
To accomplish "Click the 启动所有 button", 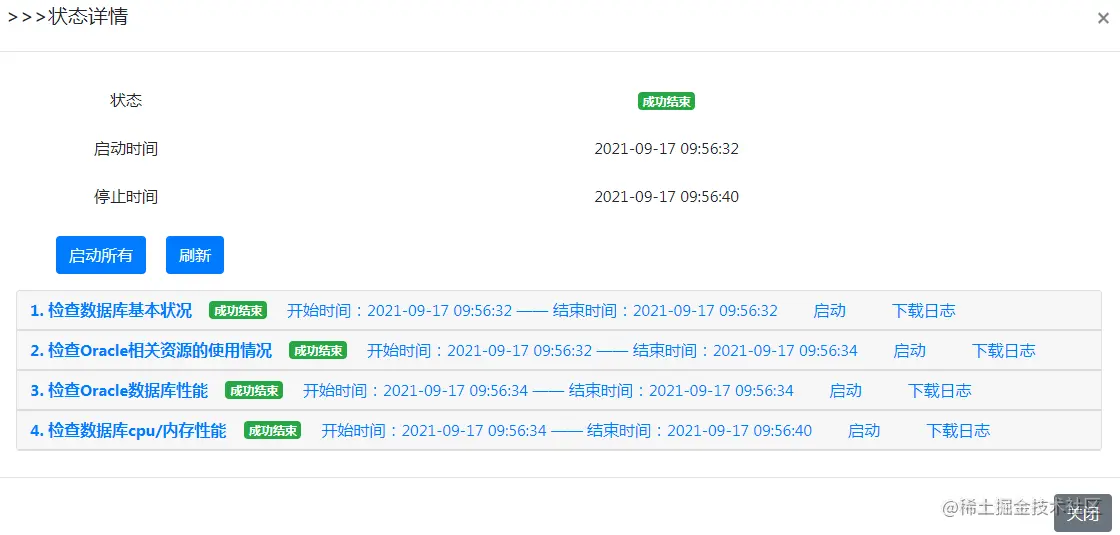I will [x=101, y=255].
